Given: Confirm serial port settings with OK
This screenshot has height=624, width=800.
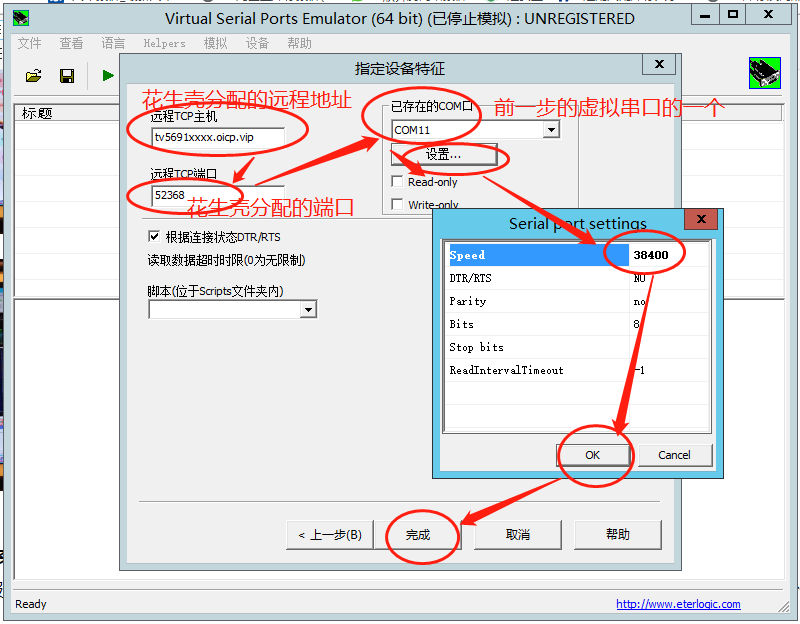Looking at the screenshot, I should pos(592,455).
